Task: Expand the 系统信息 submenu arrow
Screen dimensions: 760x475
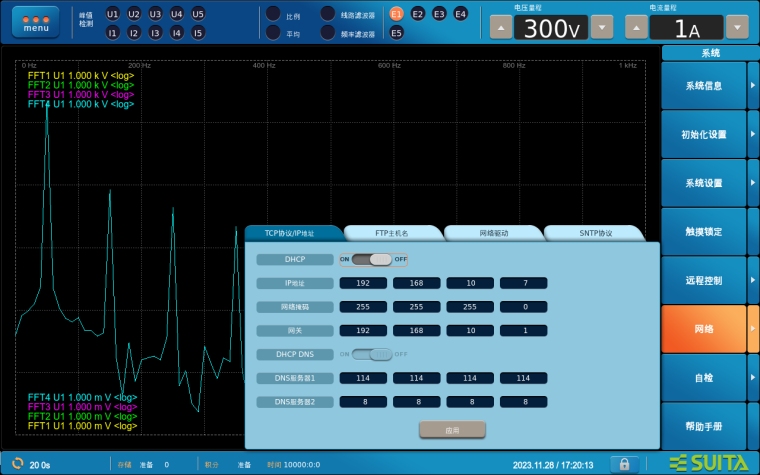Action: (x=753, y=86)
